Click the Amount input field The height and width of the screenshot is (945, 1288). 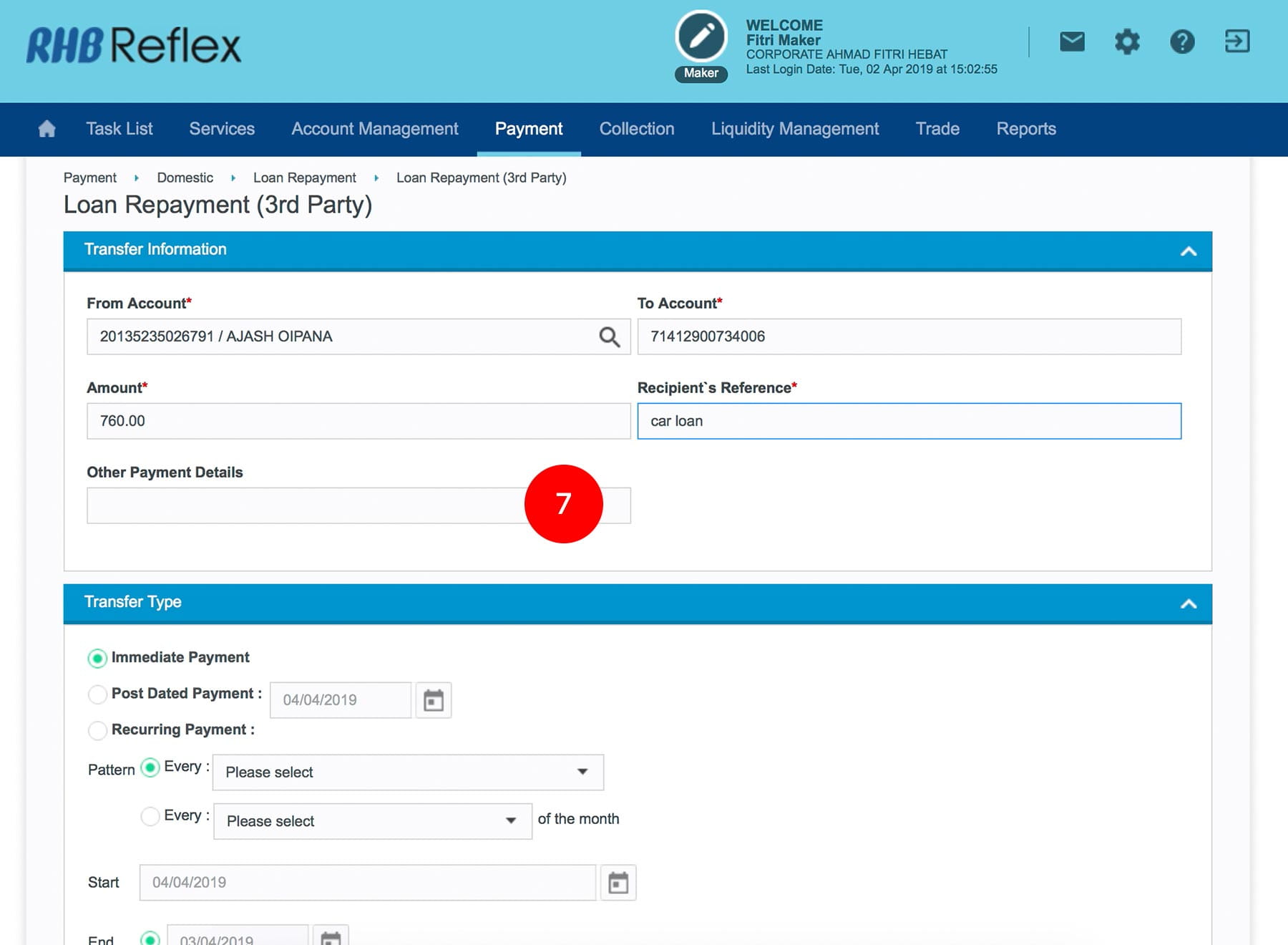coord(358,421)
